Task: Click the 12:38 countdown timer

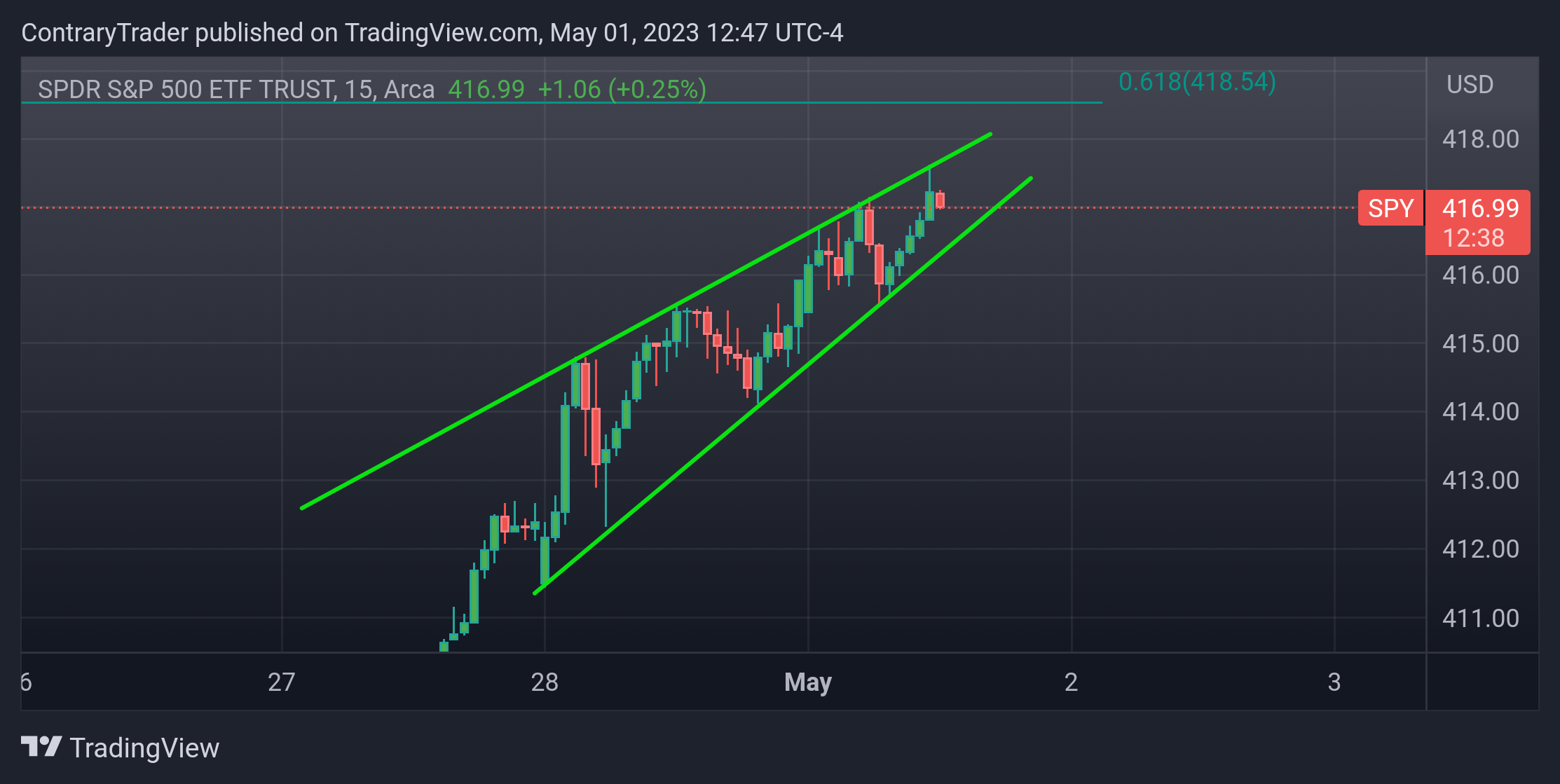Action: click(x=1474, y=238)
